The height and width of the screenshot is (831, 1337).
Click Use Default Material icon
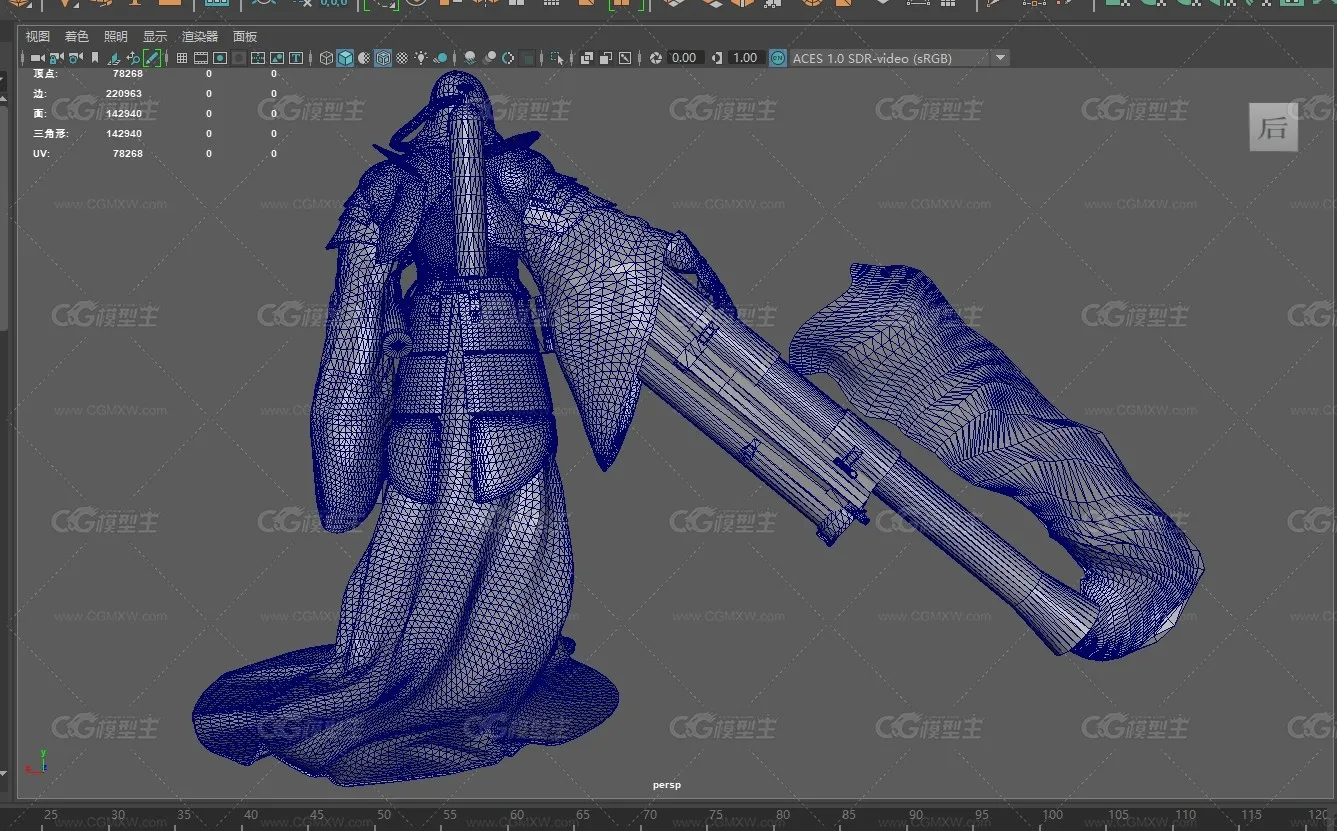[x=363, y=58]
